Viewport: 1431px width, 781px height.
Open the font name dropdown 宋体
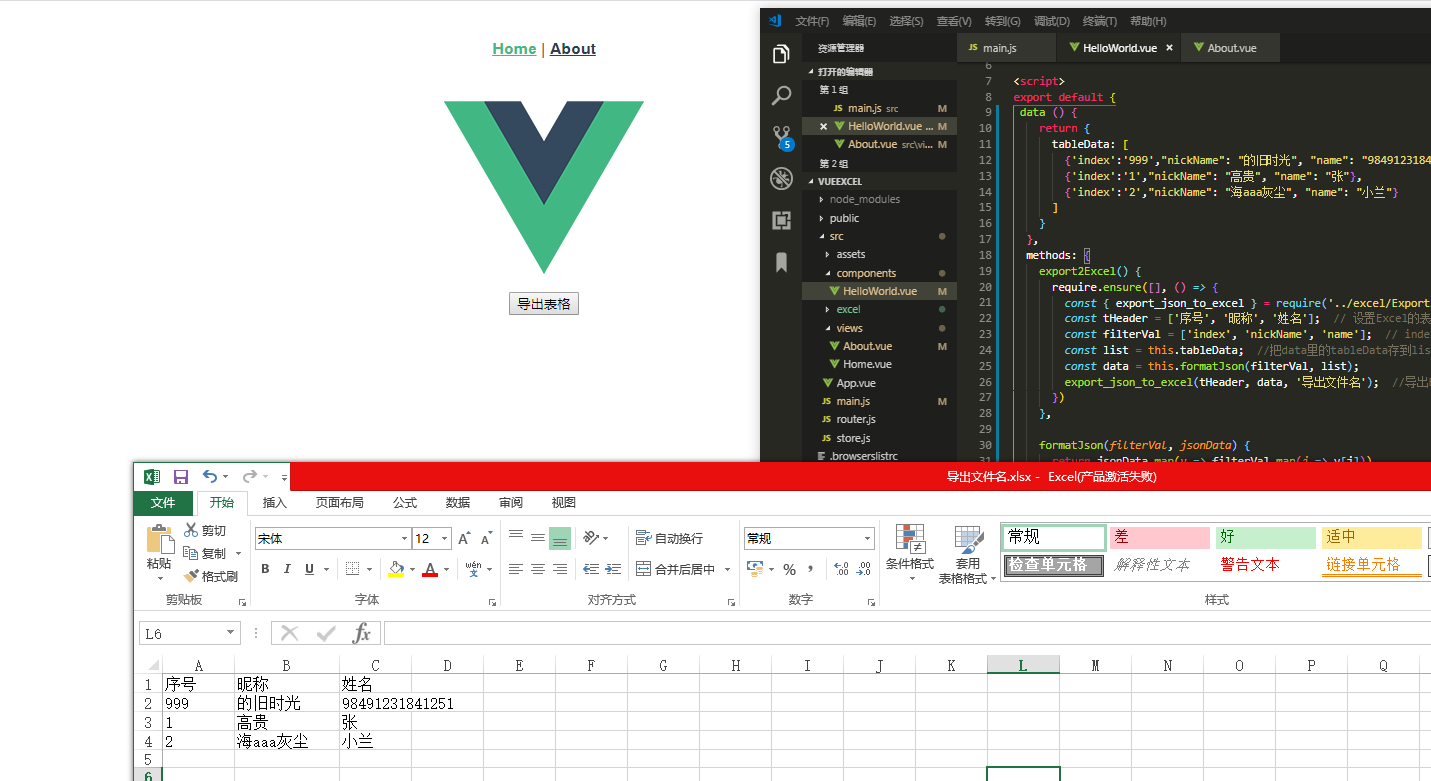click(x=405, y=538)
